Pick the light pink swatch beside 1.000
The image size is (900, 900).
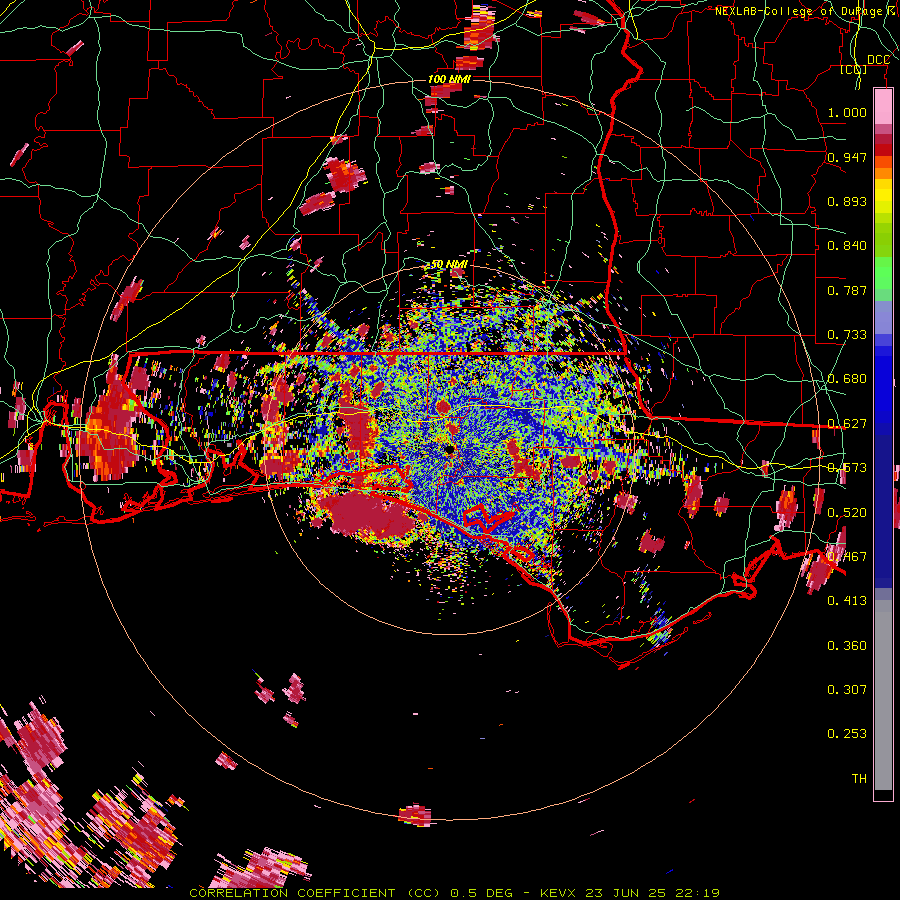(883, 108)
